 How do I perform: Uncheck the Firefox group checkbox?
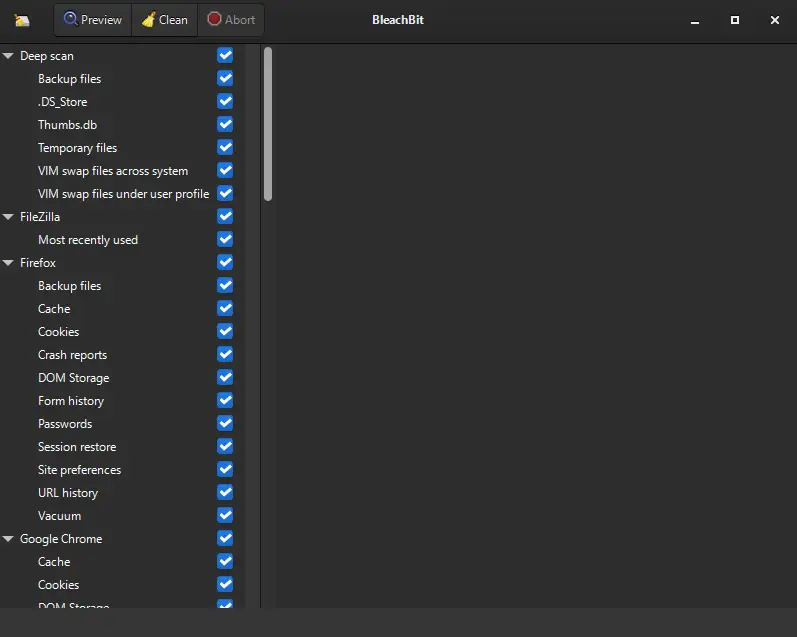[225, 262]
